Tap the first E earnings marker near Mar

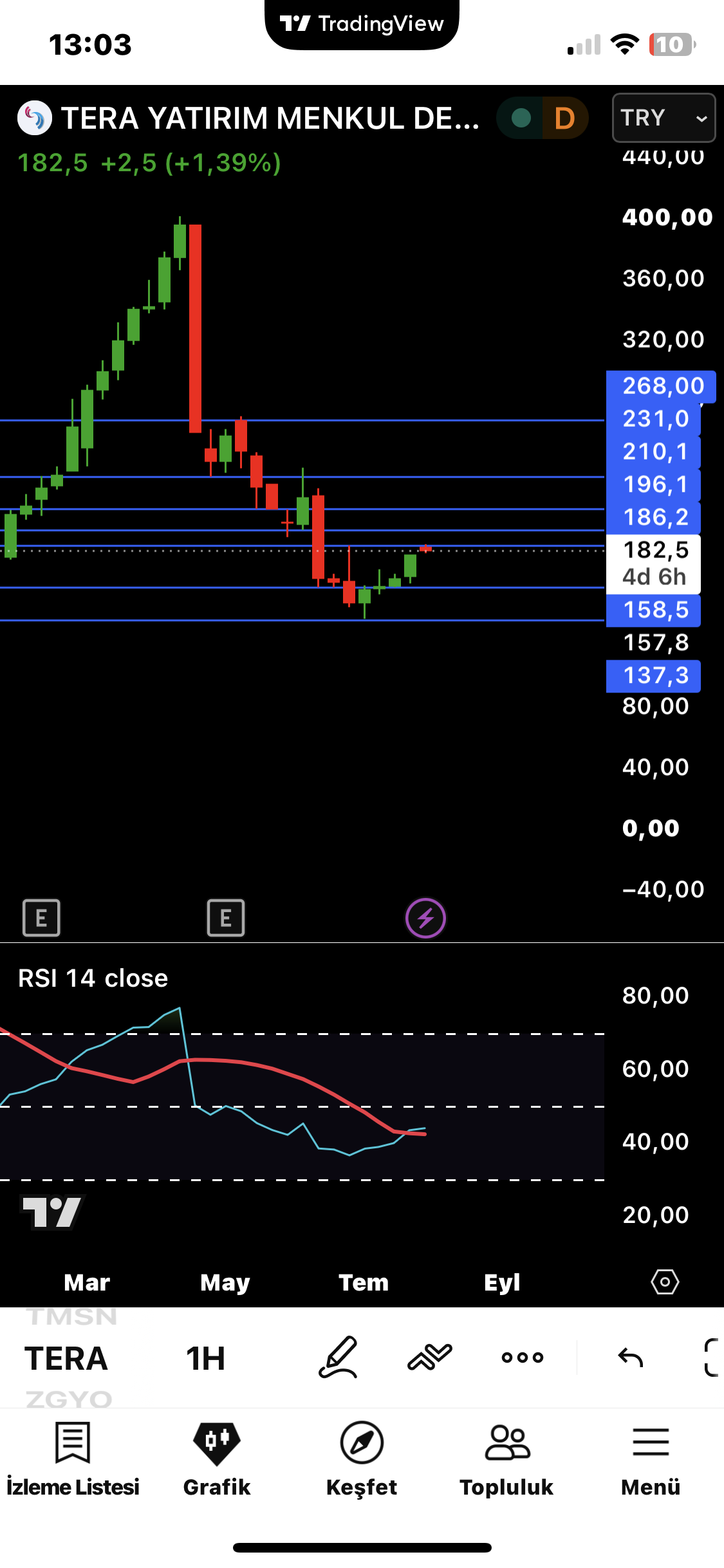tap(41, 918)
